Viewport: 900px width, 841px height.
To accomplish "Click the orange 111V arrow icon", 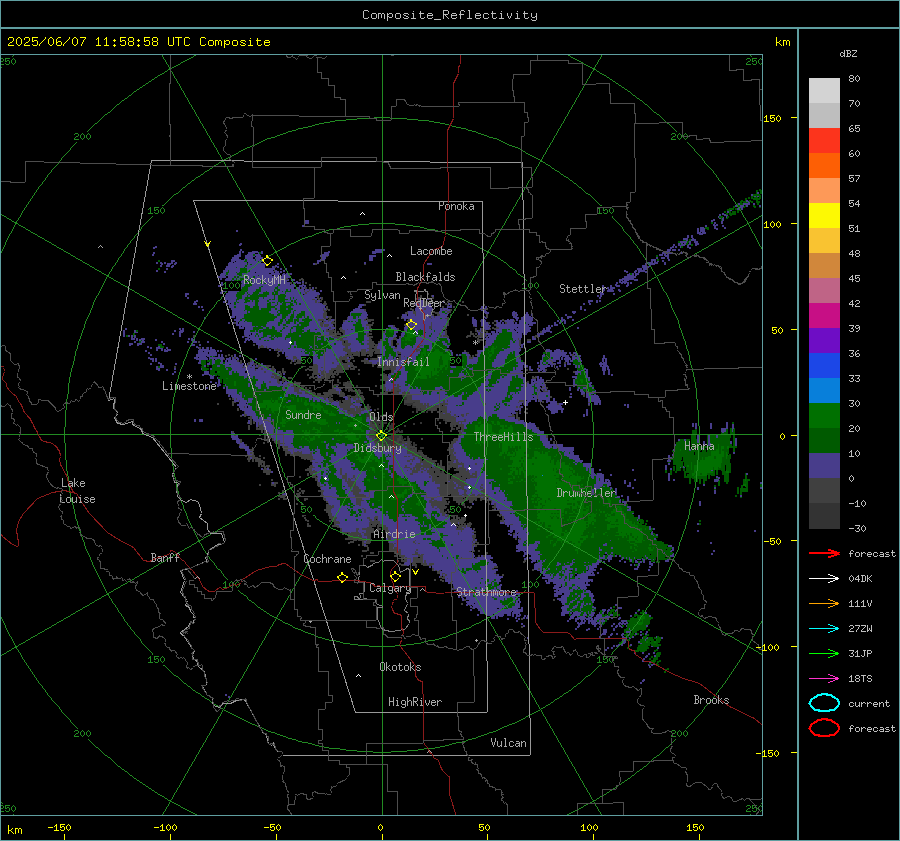I will 824,603.
